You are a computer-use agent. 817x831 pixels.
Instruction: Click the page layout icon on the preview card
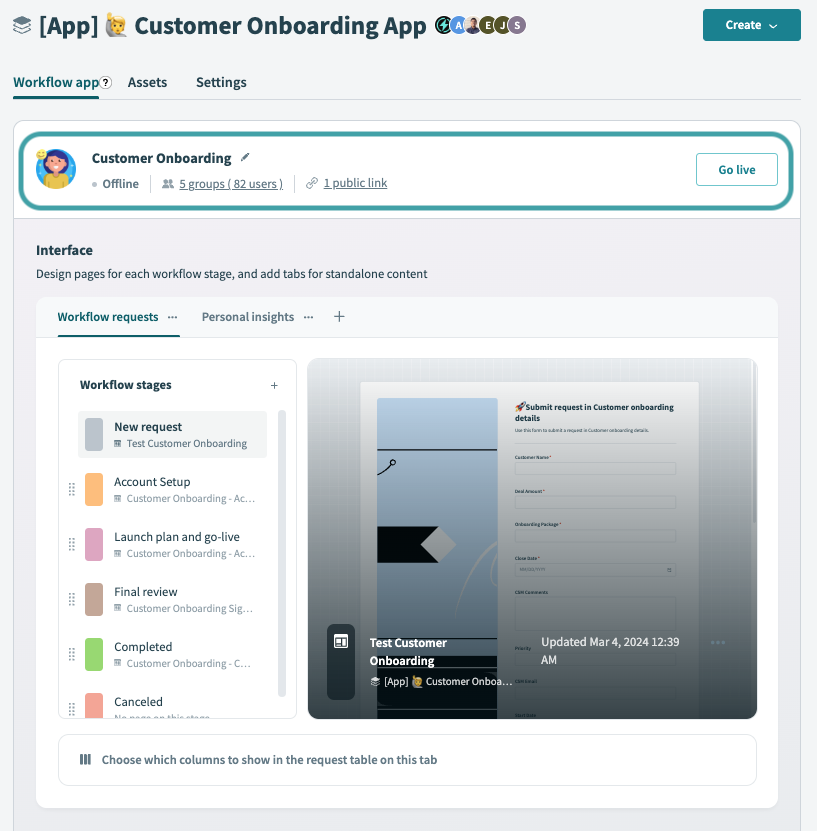point(341,642)
